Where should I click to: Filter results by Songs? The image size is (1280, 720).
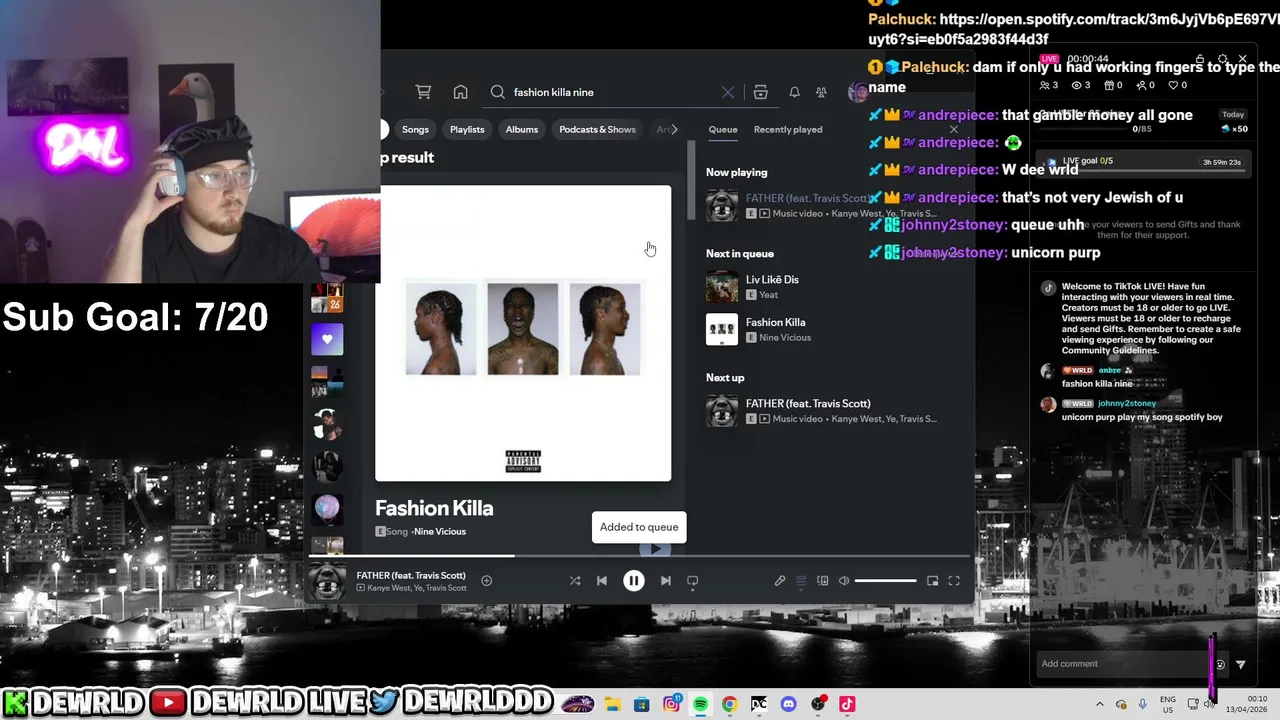click(415, 129)
